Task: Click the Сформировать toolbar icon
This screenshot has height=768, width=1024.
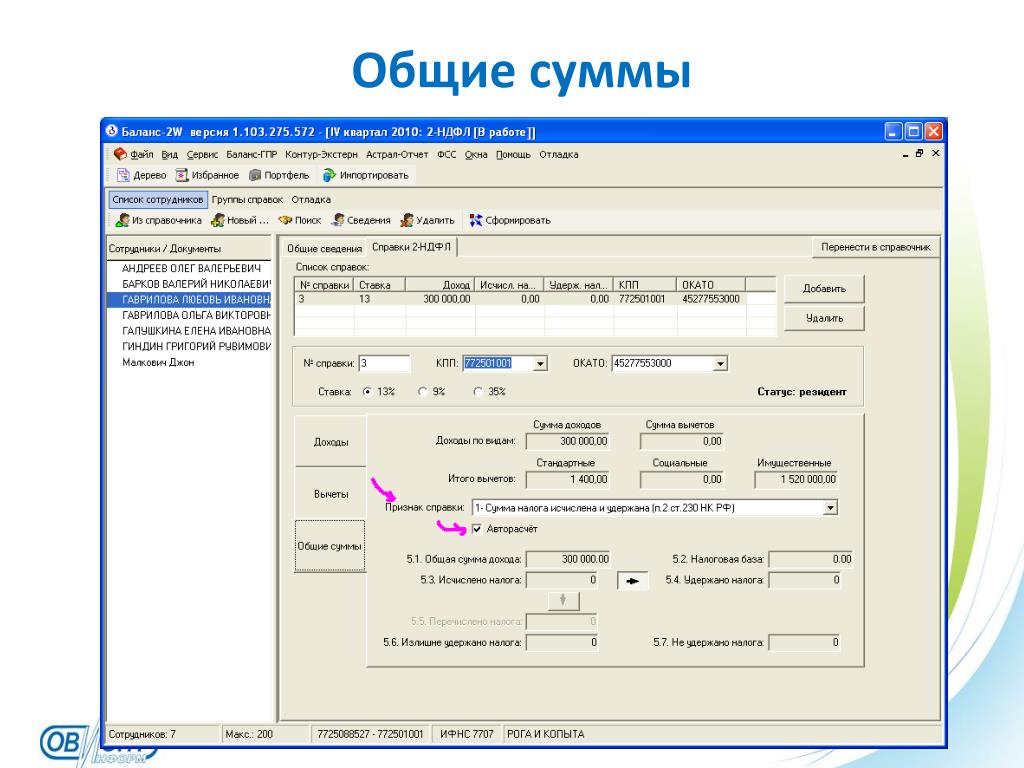Action: coord(476,220)
